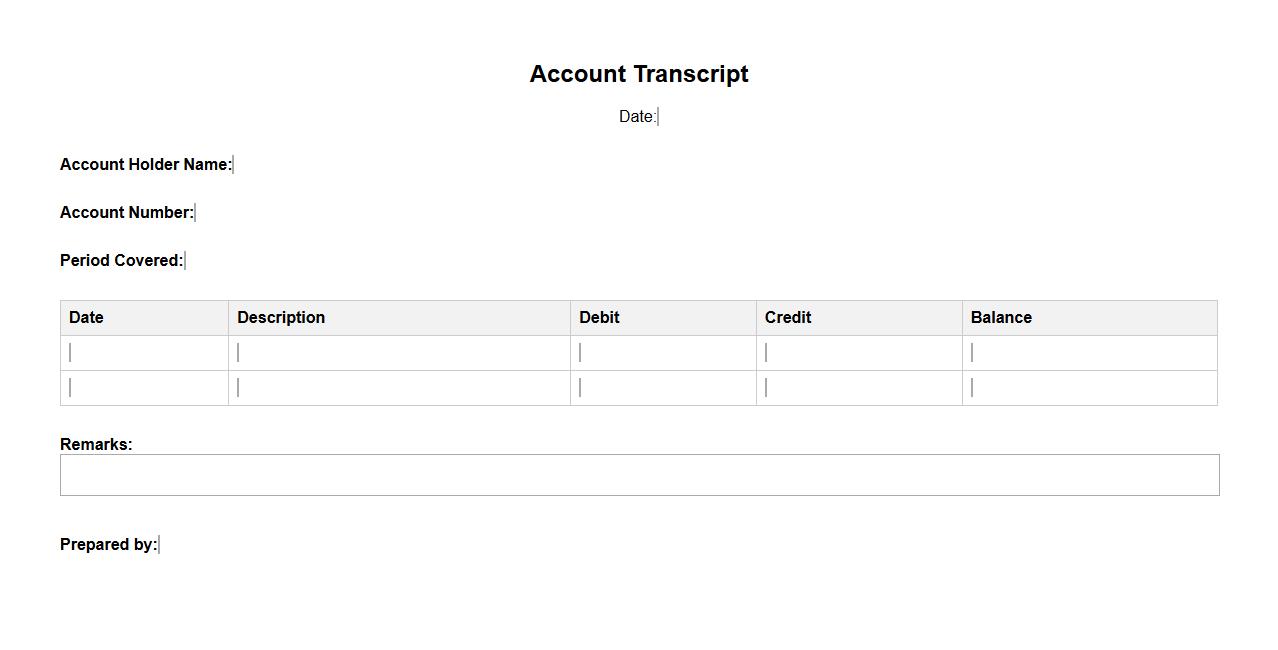Place cursor in Period Covered field

tap(186, 261)
